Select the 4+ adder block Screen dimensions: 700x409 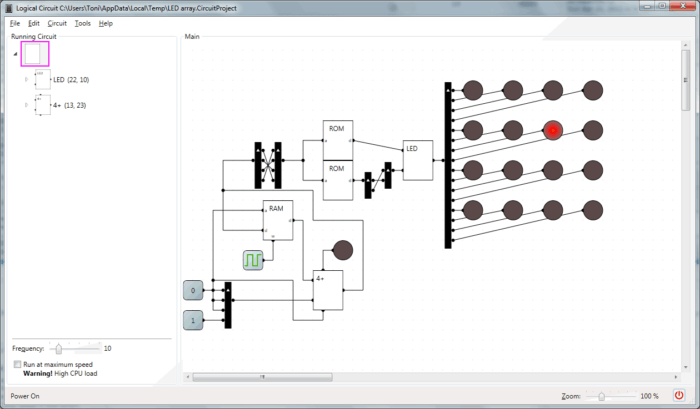328,290
